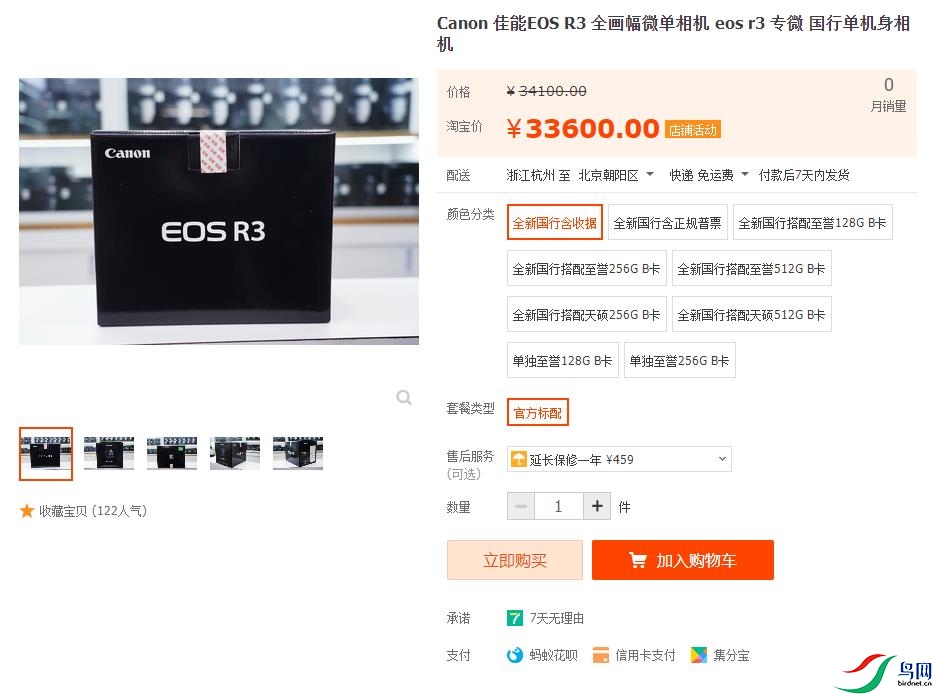Screen dimensions: 937x699
Task: Click the shopping cart icon in 加入购物车
Action: pyautogui.click(x=638, y=560)
